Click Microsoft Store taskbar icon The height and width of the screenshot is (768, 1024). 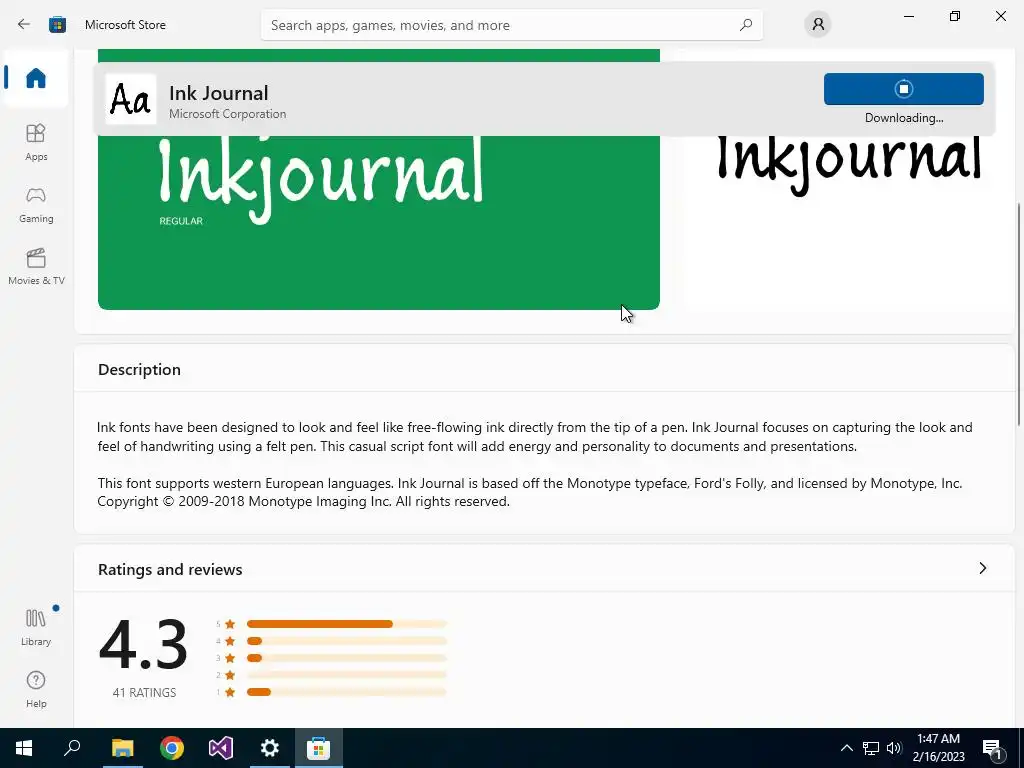[x=319, y=748]
